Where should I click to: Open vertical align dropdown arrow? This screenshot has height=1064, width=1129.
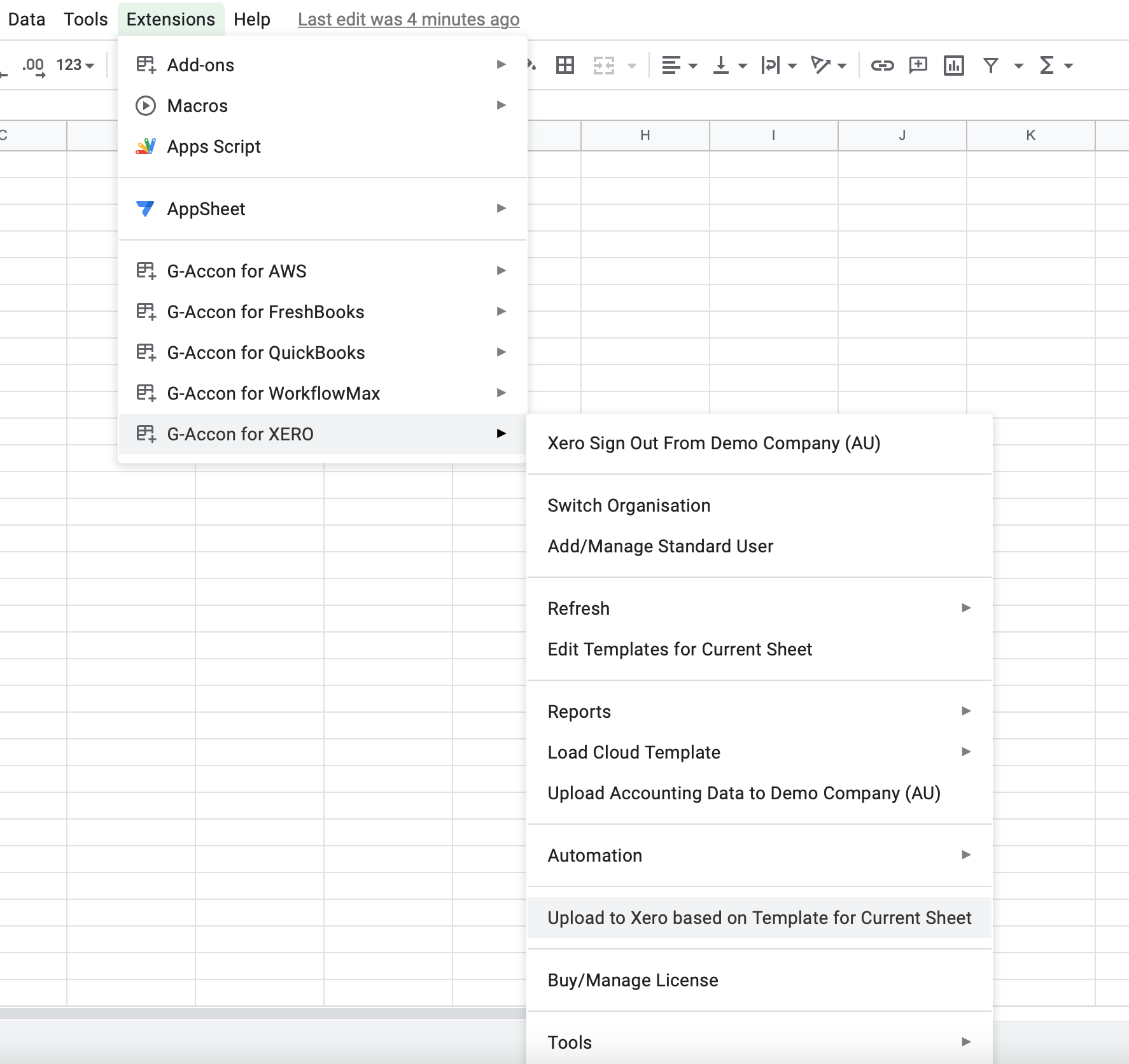point(742,66)
